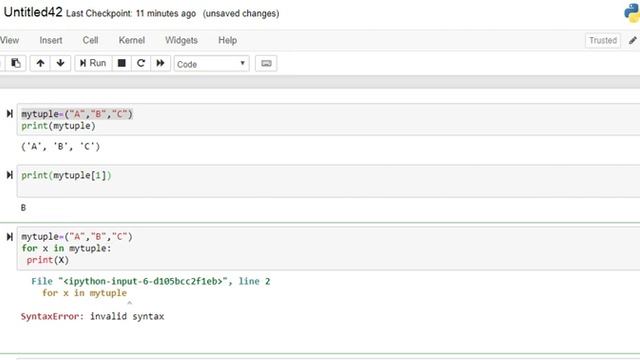The width and height of the screenshot is (640, 360).
Task: Move the selected cell up
Action: tap(40, 63)
